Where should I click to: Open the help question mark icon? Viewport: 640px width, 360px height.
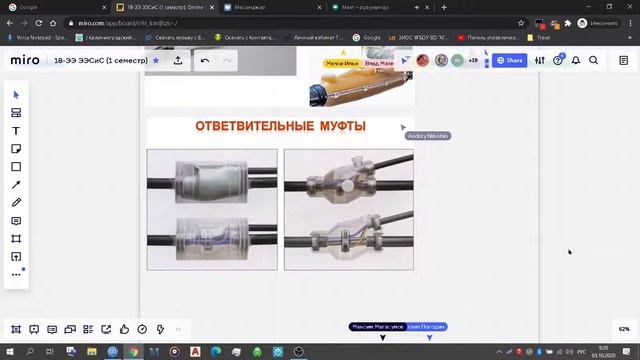pos(558,60)
